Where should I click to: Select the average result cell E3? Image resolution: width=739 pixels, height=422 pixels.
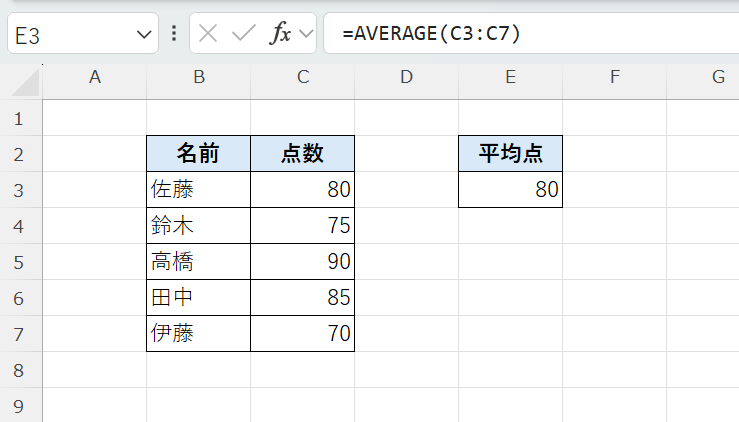click(x=510, y=190)
